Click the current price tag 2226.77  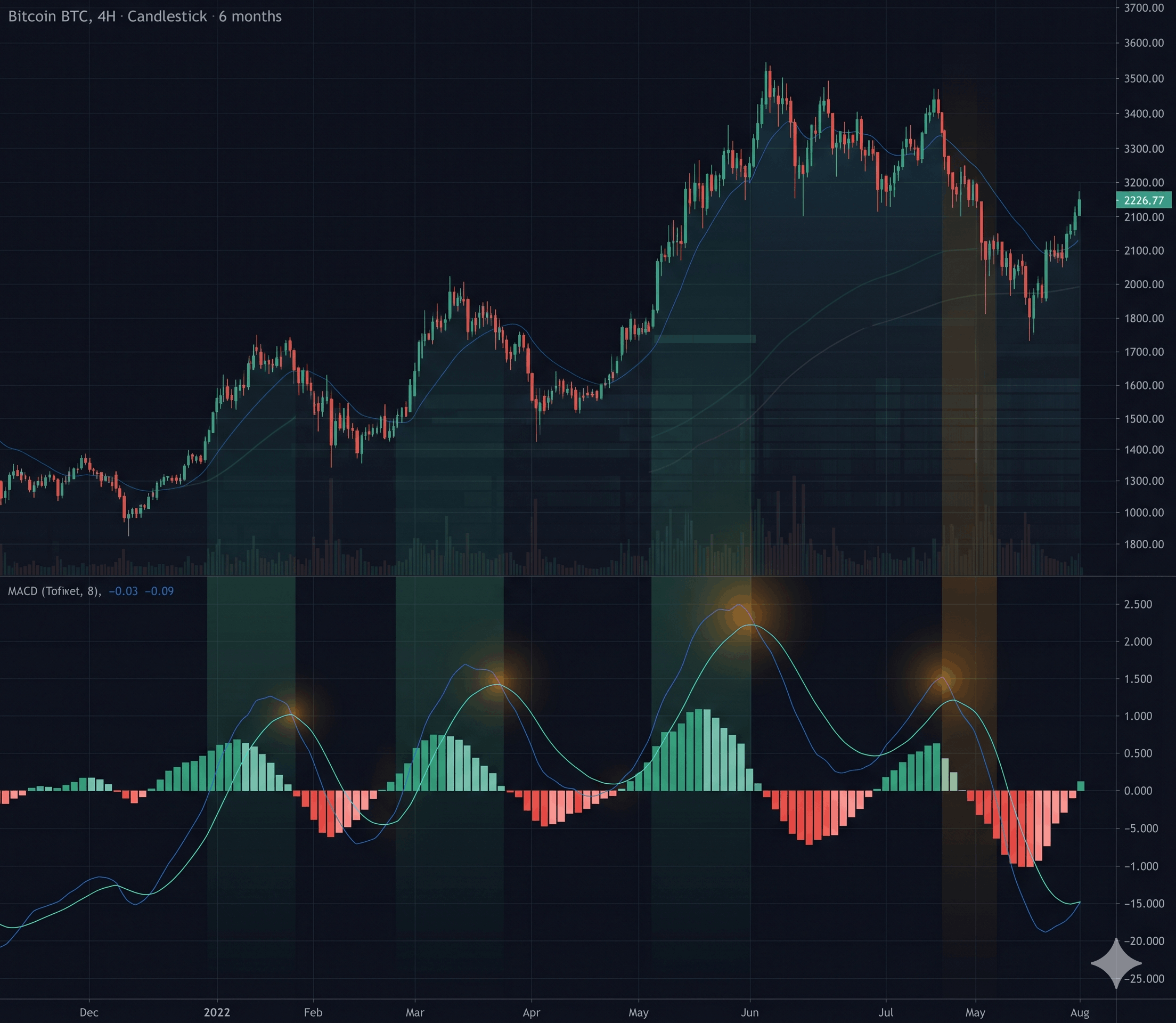coord(1144,200)
